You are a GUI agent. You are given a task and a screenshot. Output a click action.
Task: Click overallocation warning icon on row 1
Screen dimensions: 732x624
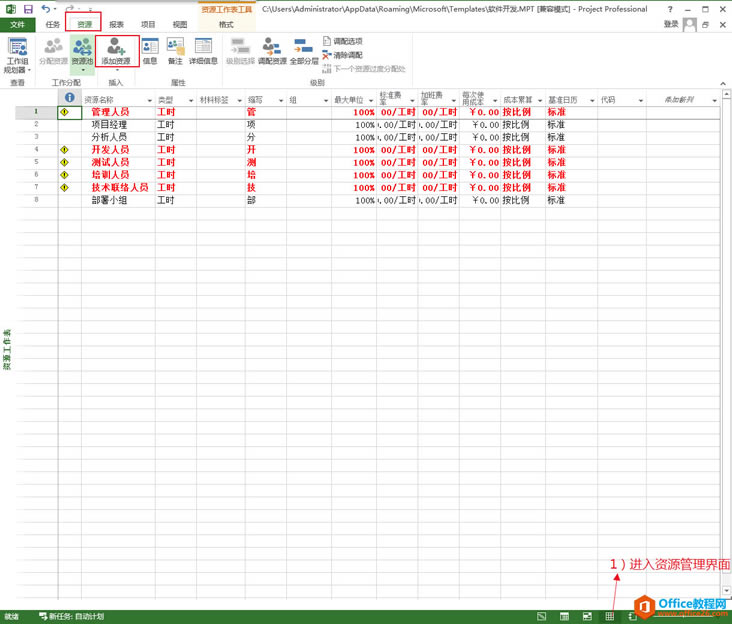click(x=65, y=112)
